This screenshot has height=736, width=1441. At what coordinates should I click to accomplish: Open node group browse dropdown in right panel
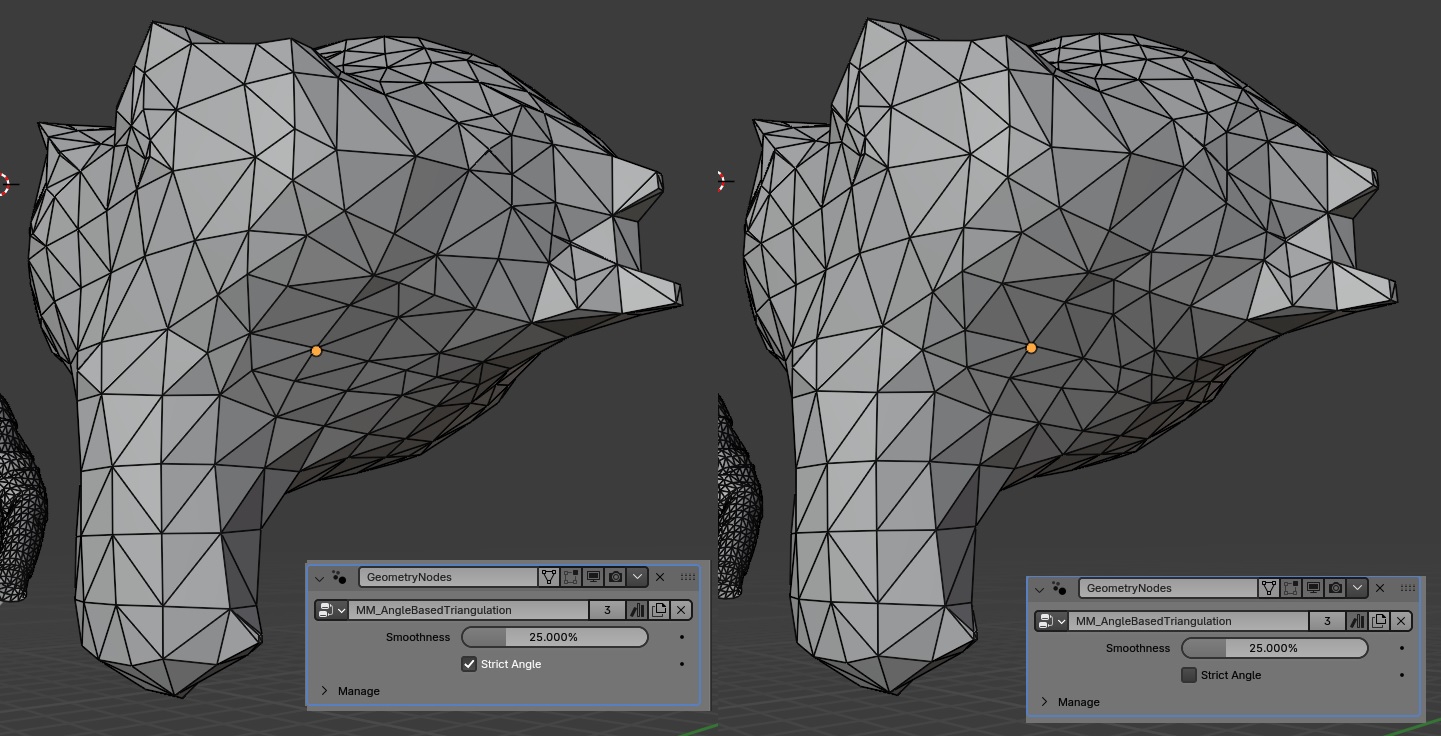[x=1051, y=621]
